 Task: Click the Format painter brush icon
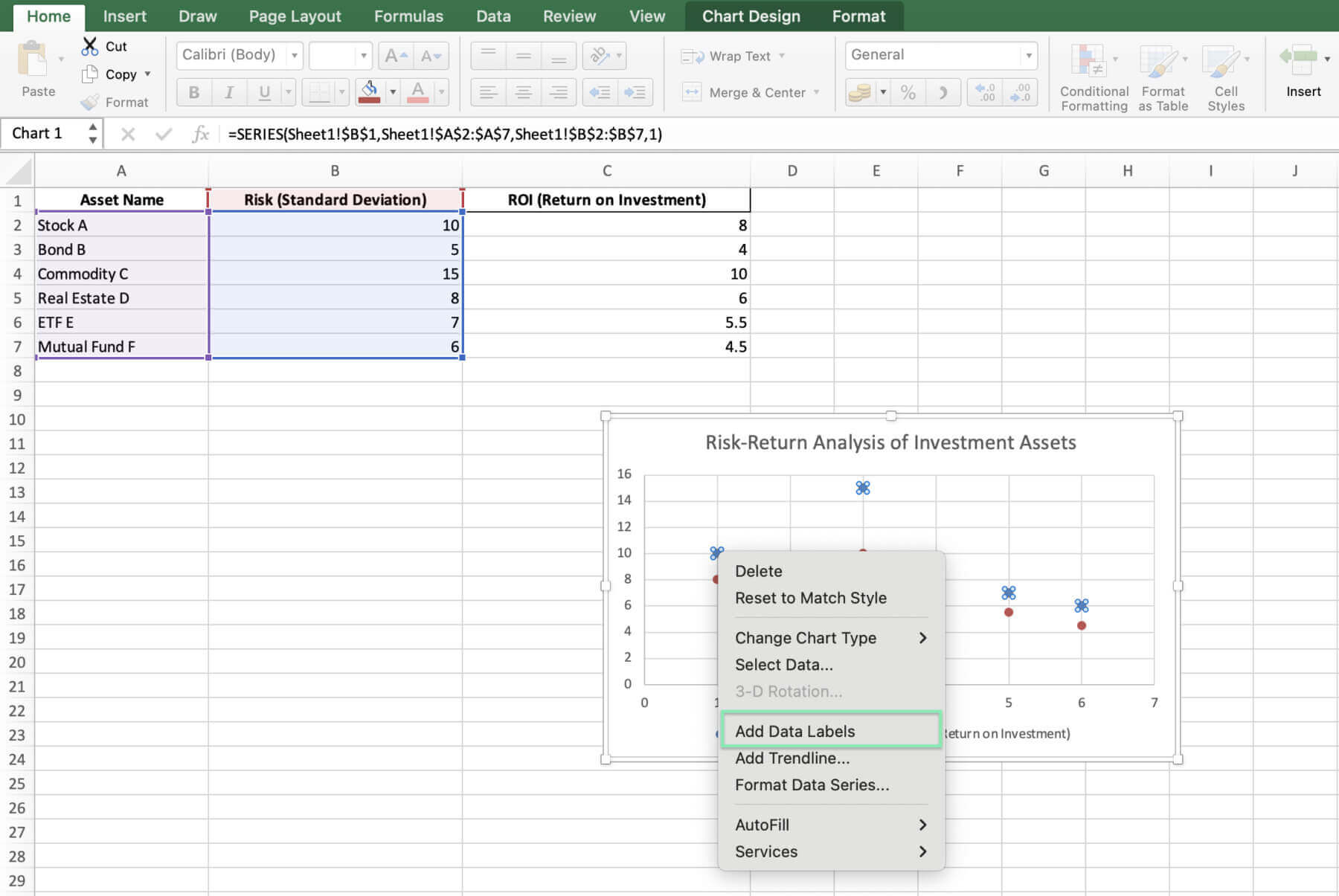[90, 102]
